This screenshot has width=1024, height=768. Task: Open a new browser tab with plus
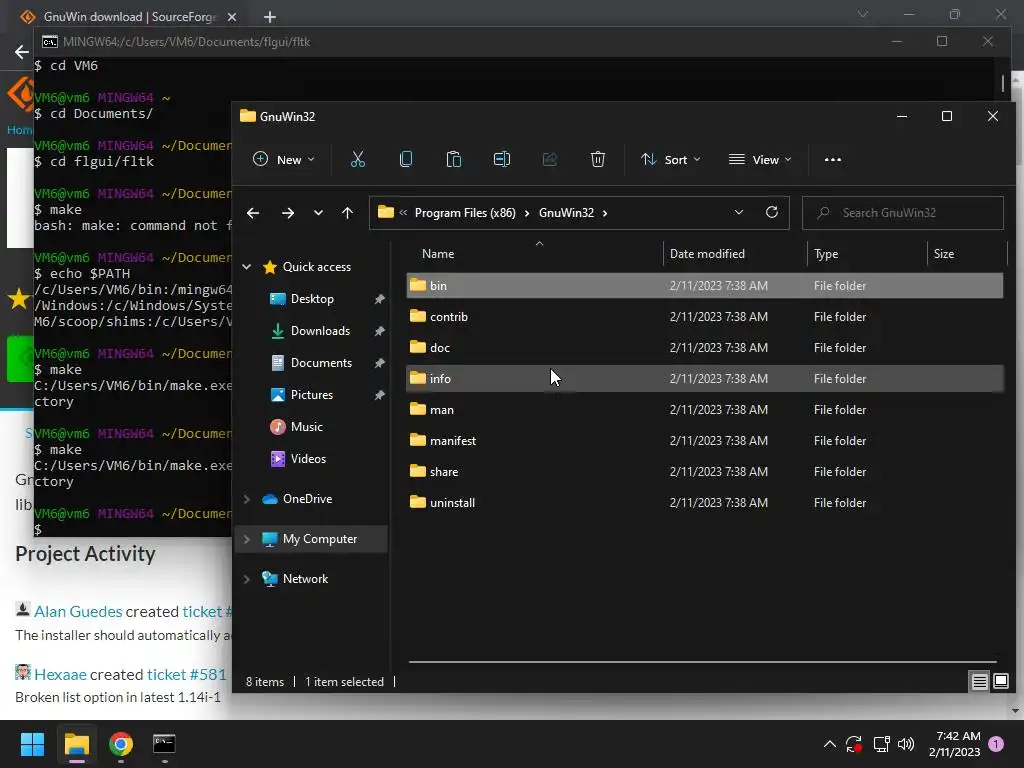(x=270, y=17)
